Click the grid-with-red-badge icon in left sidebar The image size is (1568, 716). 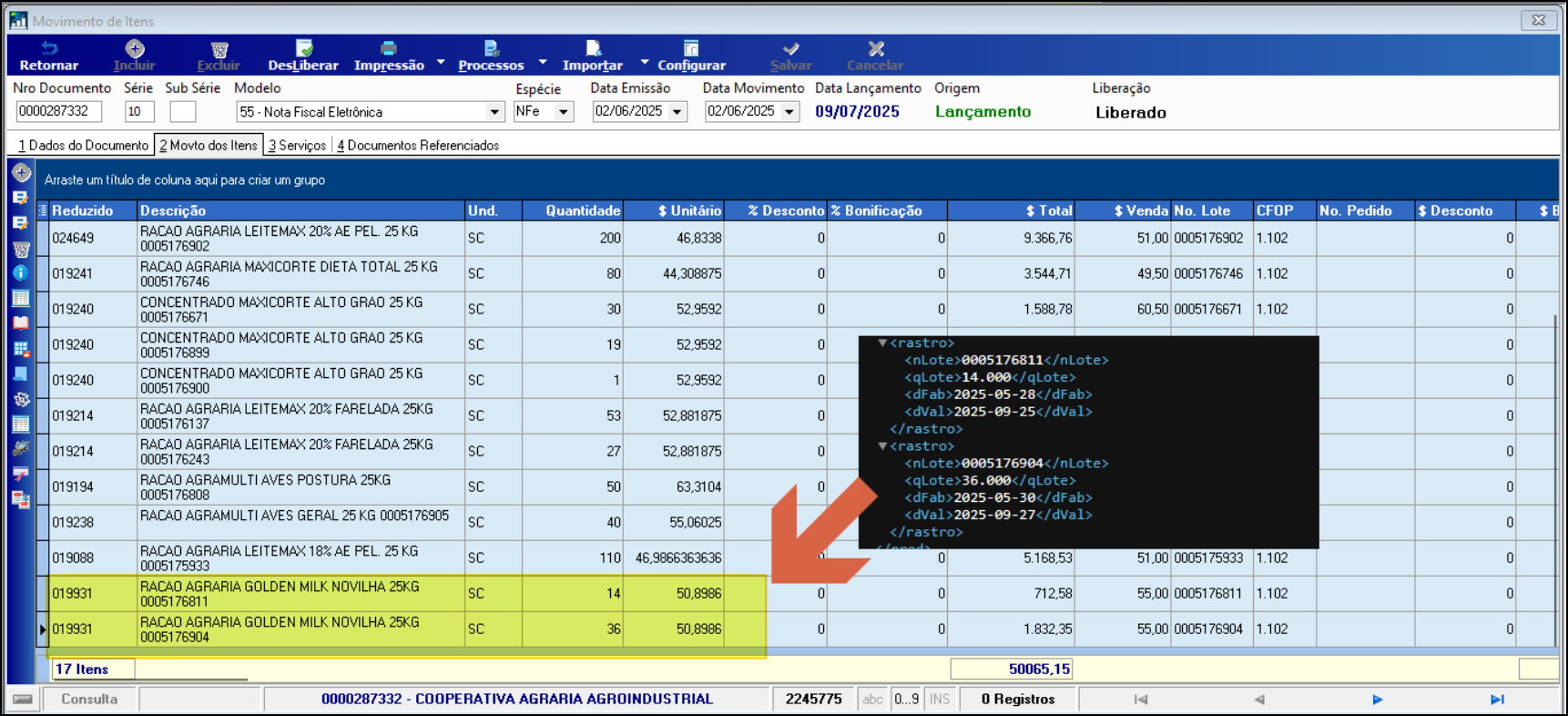pos(22,348)
